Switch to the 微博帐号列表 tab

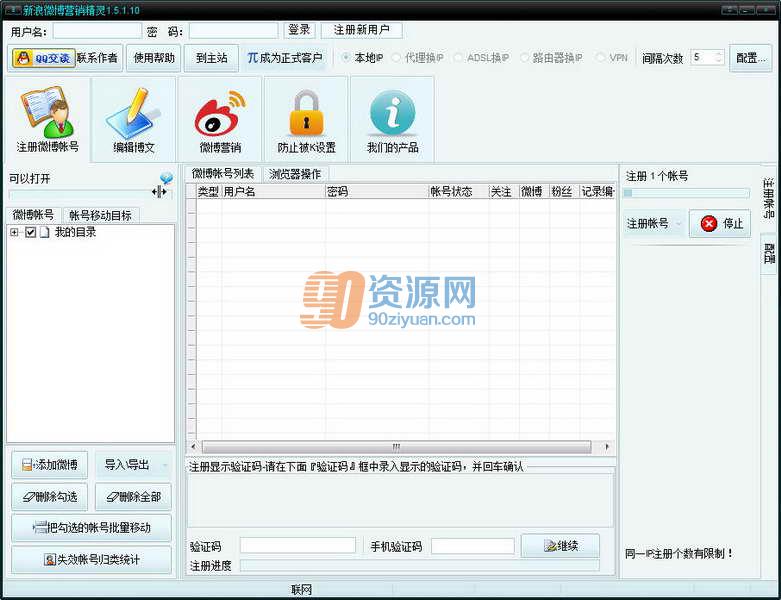223,173
